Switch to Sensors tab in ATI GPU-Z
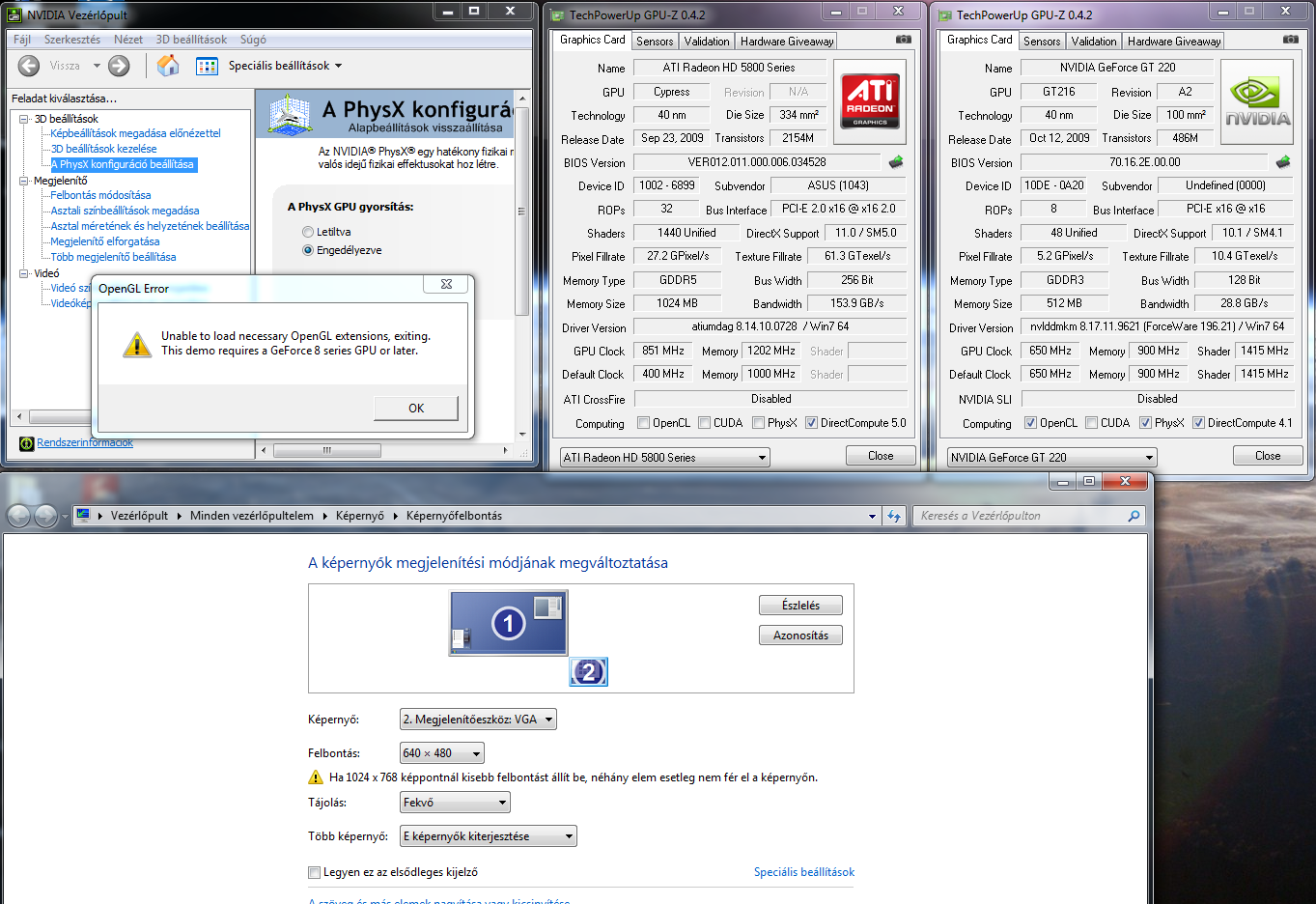Screen dimensions: 1316x904 coord(655,41)
